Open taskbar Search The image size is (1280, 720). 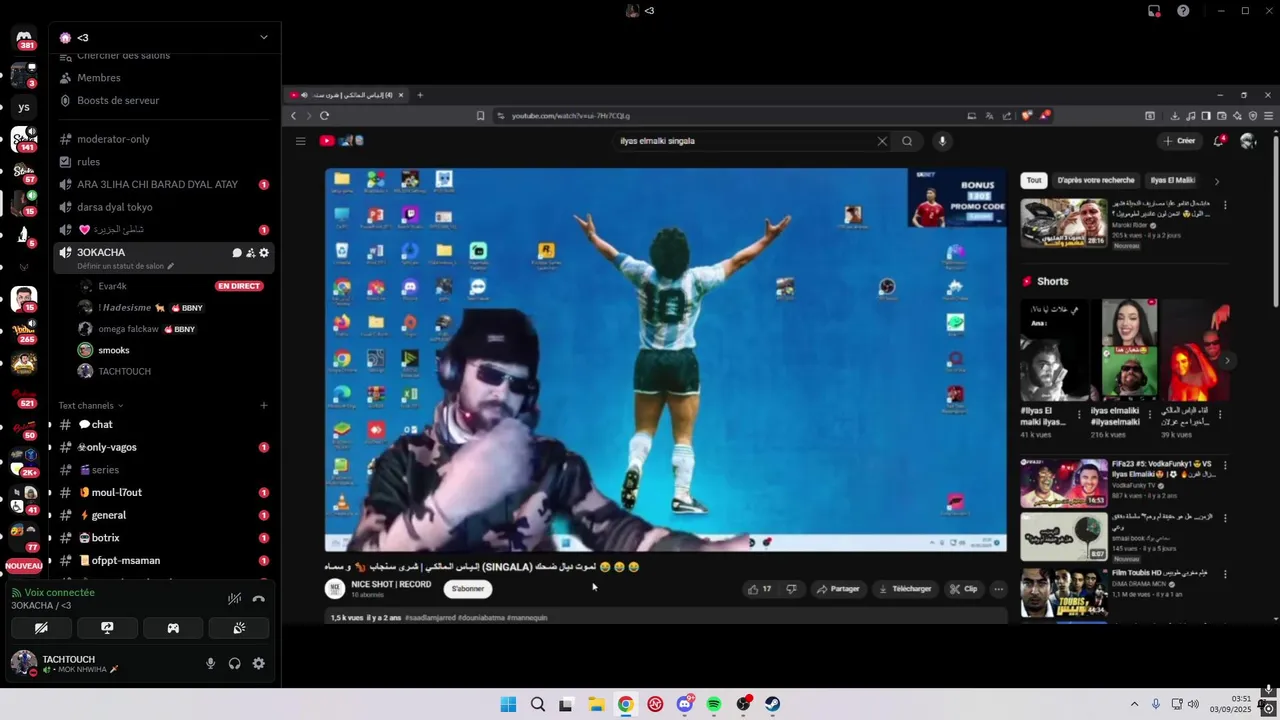(x=538, y=704)
